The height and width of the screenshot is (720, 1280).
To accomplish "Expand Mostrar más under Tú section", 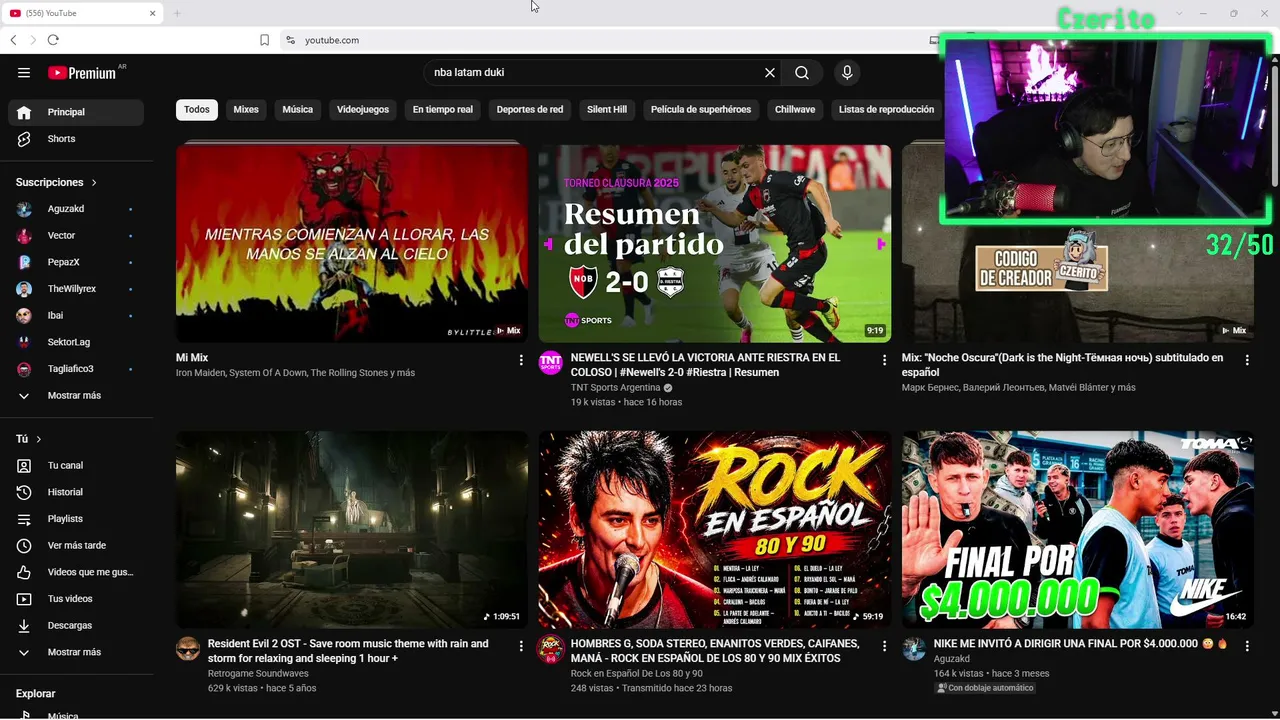I will point(76,652).
